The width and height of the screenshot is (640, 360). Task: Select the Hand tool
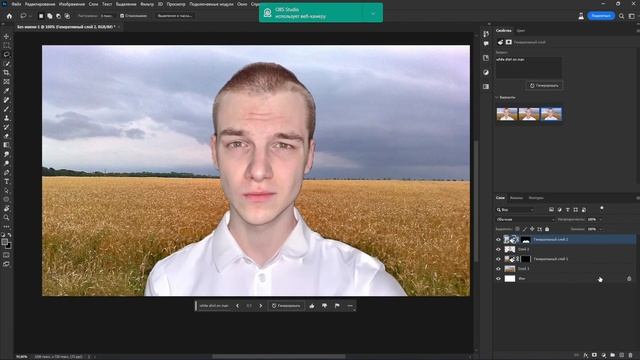click(7, 209)
